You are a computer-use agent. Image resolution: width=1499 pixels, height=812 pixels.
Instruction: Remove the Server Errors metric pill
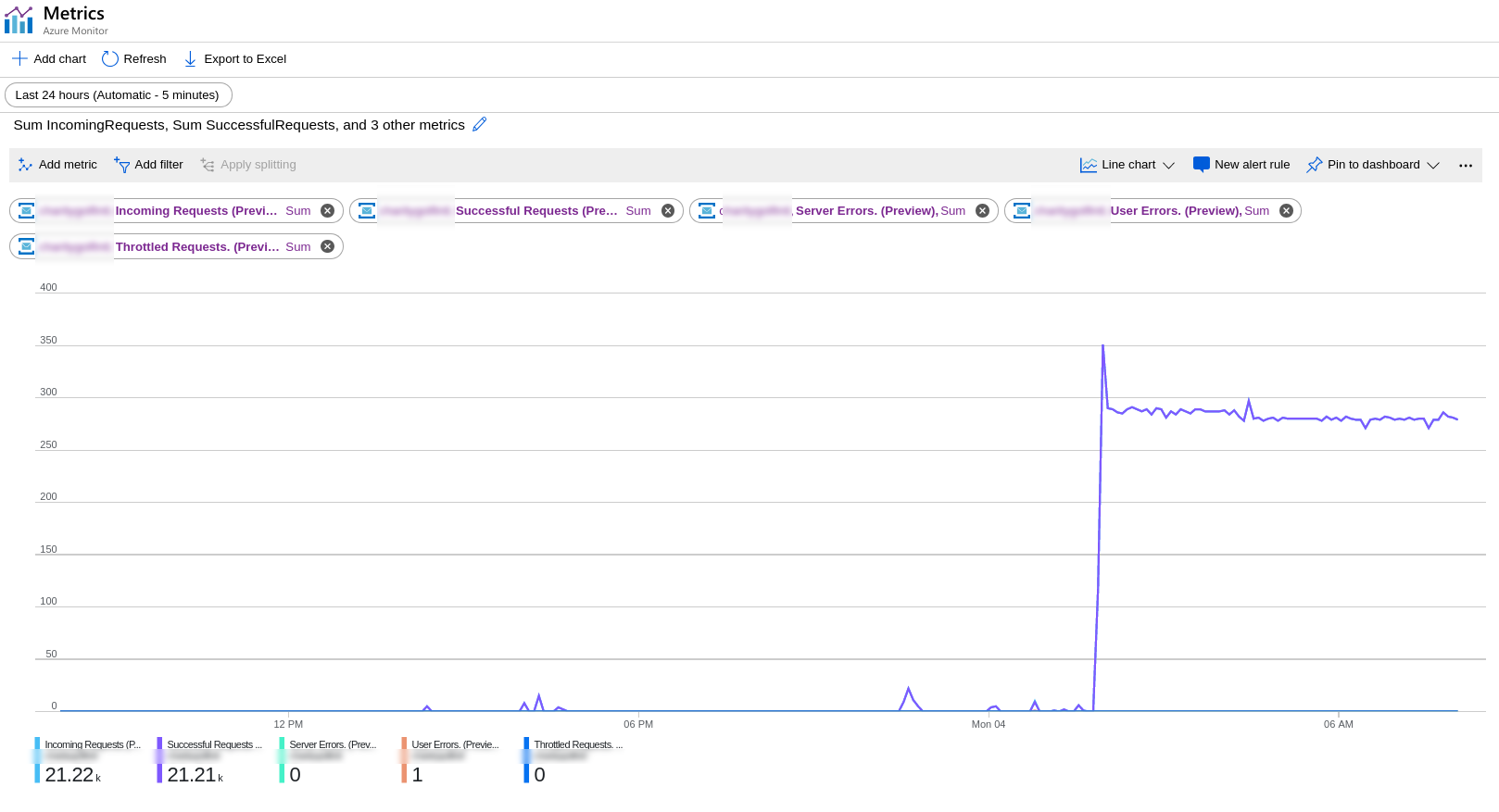(x=983, y=210)
